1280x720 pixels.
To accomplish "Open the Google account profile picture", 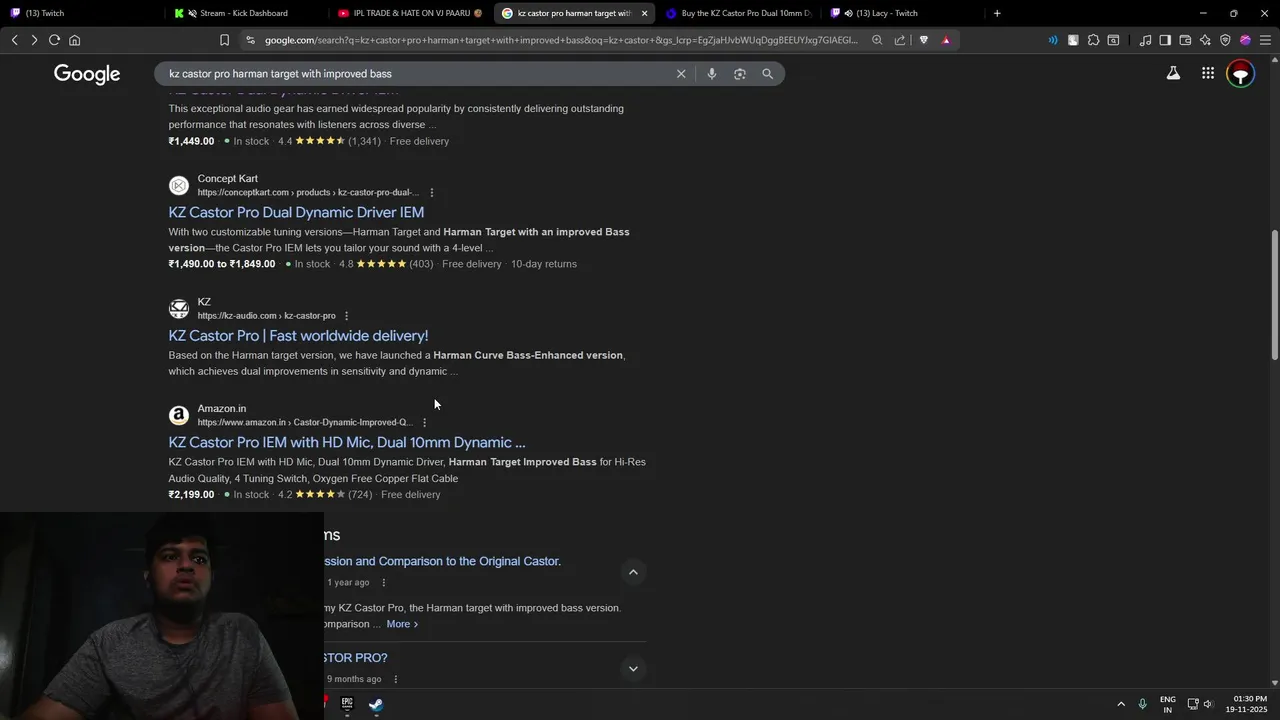I will tap(1241, 74).
